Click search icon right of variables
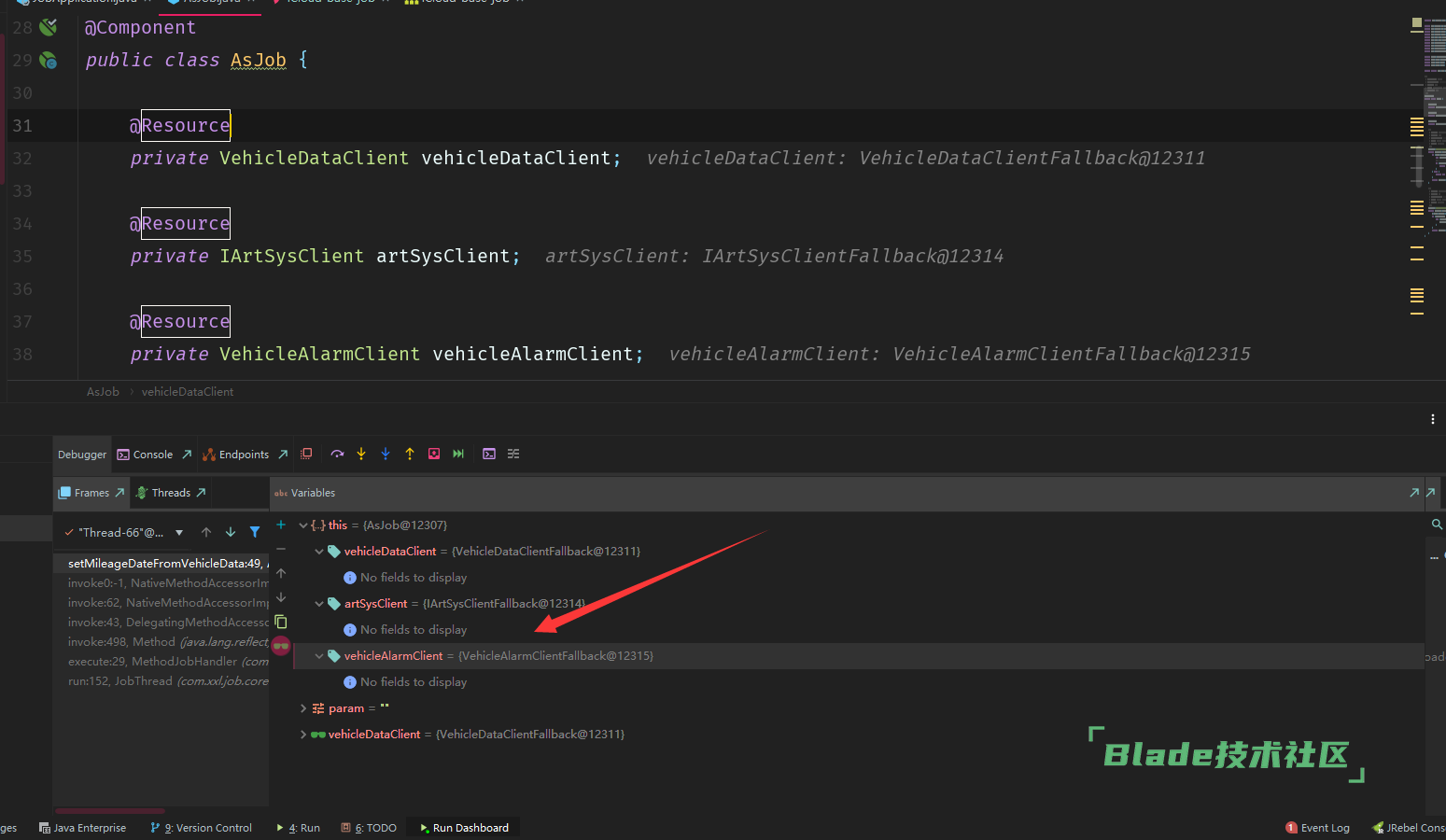The height and width of the screenshot is (840, 1446). coord(1437,525)
